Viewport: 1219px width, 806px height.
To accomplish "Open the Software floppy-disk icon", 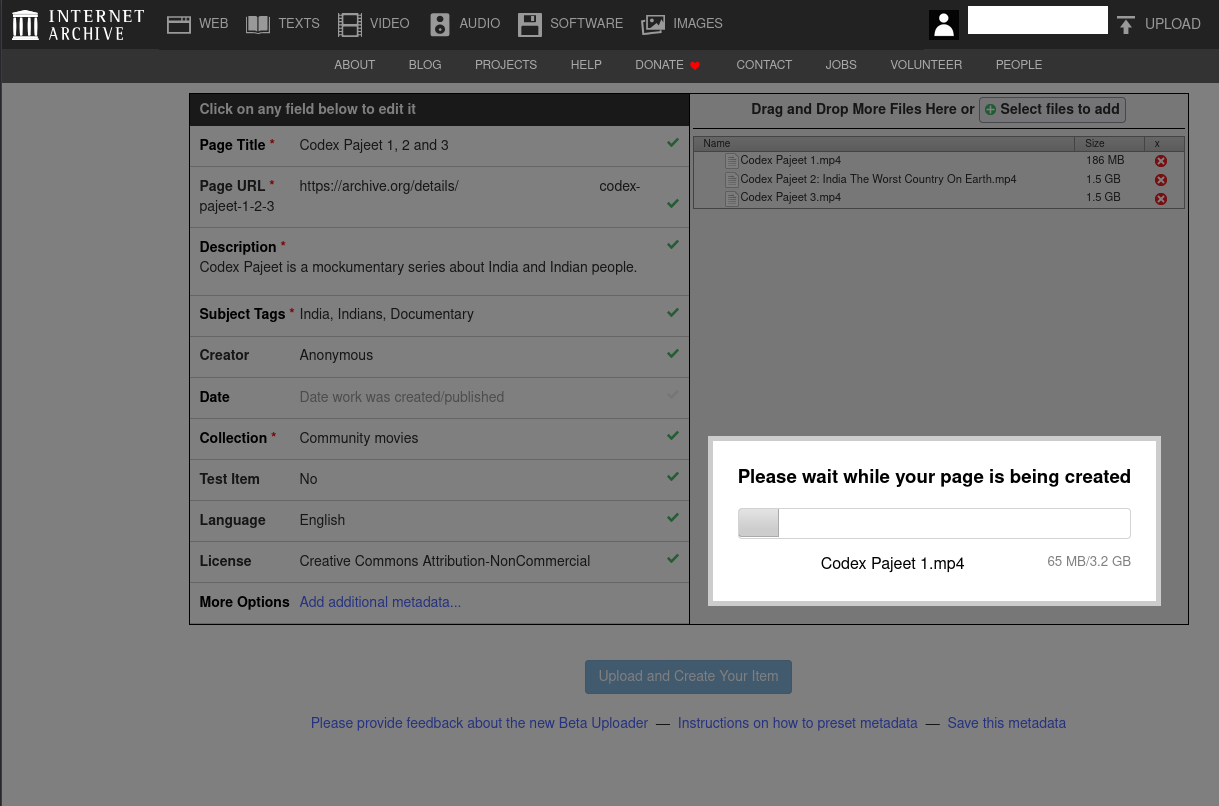I will click(530, 24).
